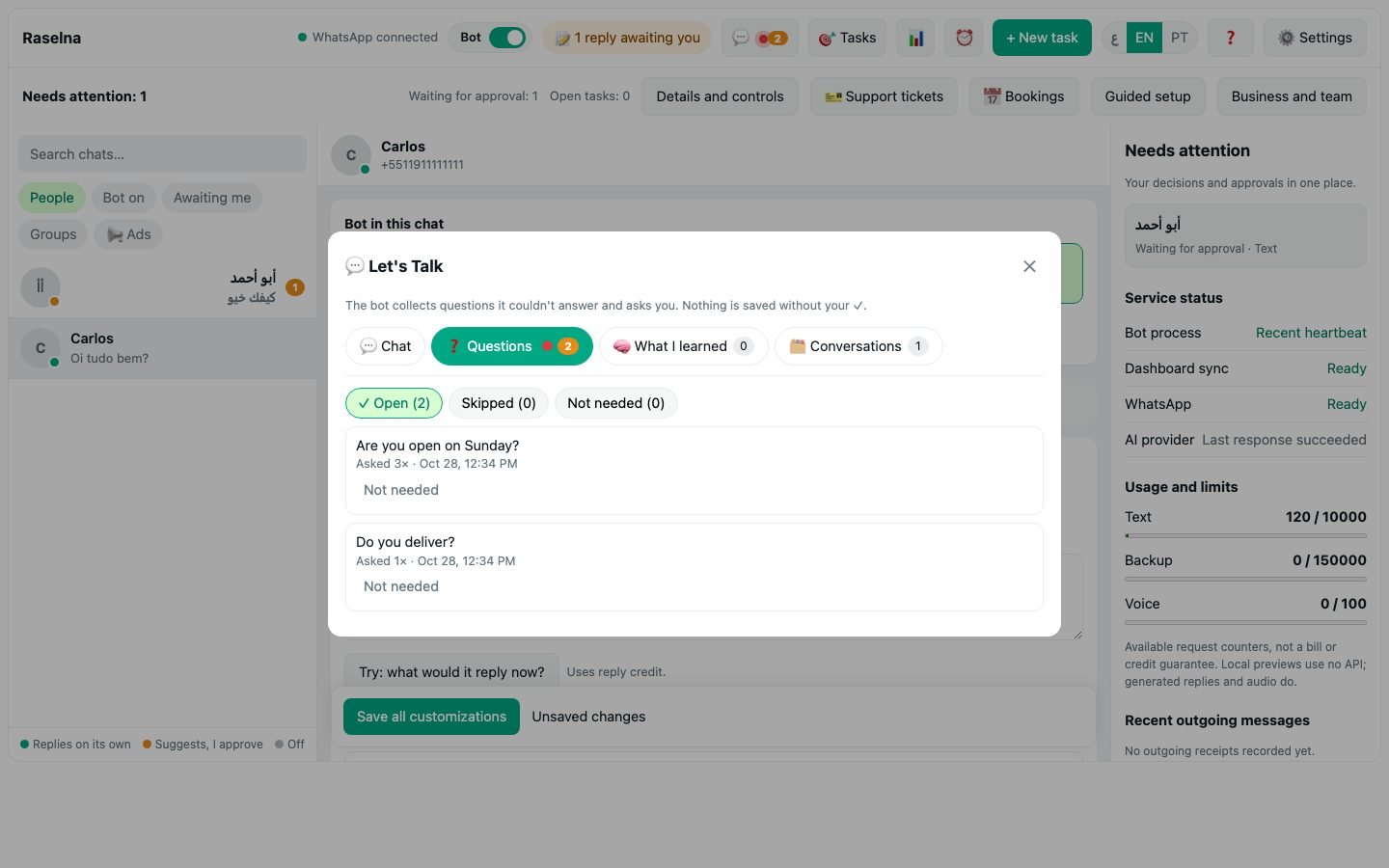Open Business and team
The image size is (1389, 868).
click(1292, 96)
